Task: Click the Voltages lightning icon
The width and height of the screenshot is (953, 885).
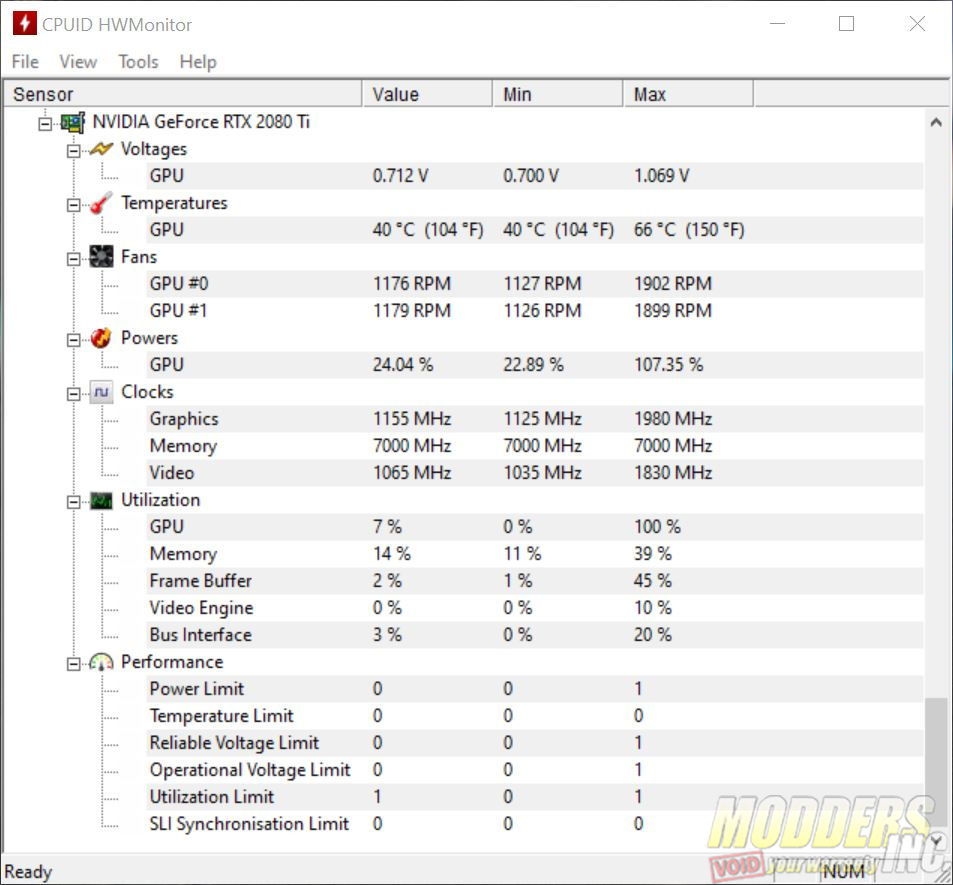Action: coord(101,149)
